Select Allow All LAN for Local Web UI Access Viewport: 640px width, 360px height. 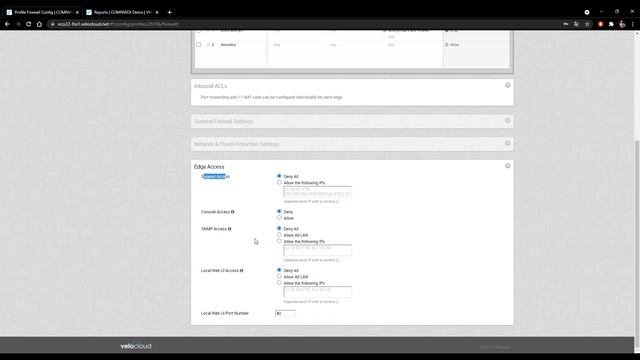(279, 276)
